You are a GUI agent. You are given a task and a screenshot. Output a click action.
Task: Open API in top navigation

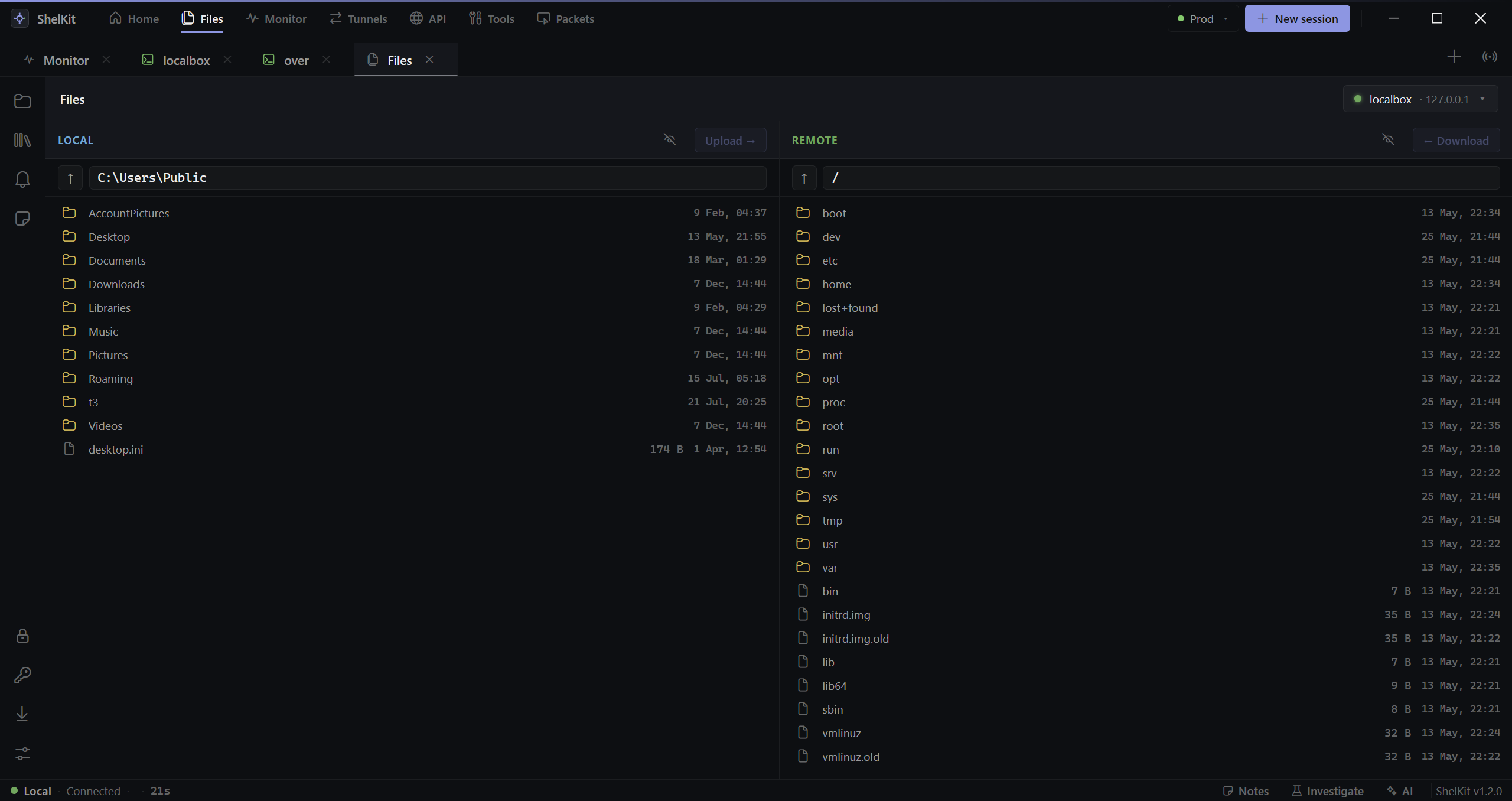click(x=428, y=19)
